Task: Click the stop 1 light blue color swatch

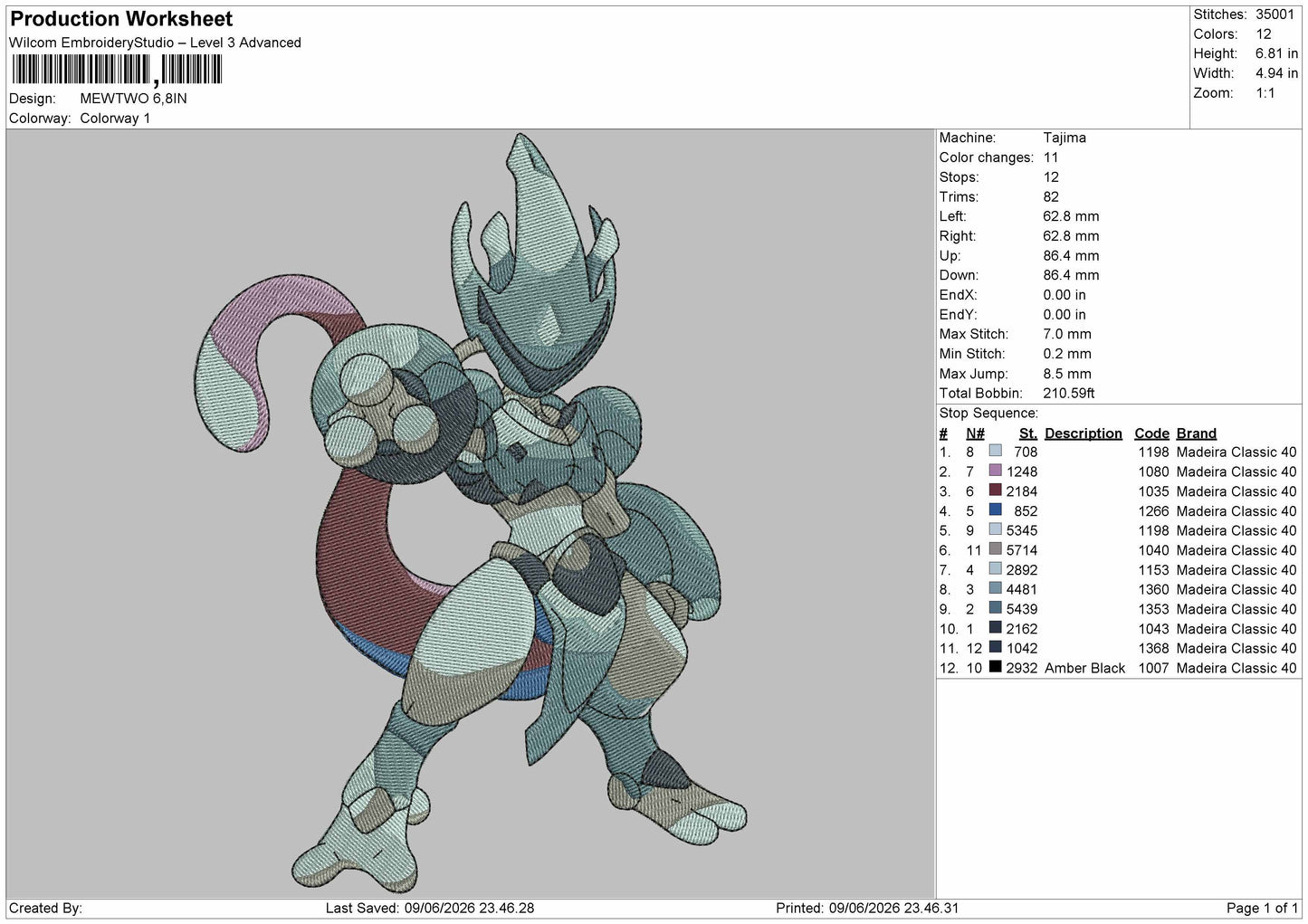Action: coord(996,452)
